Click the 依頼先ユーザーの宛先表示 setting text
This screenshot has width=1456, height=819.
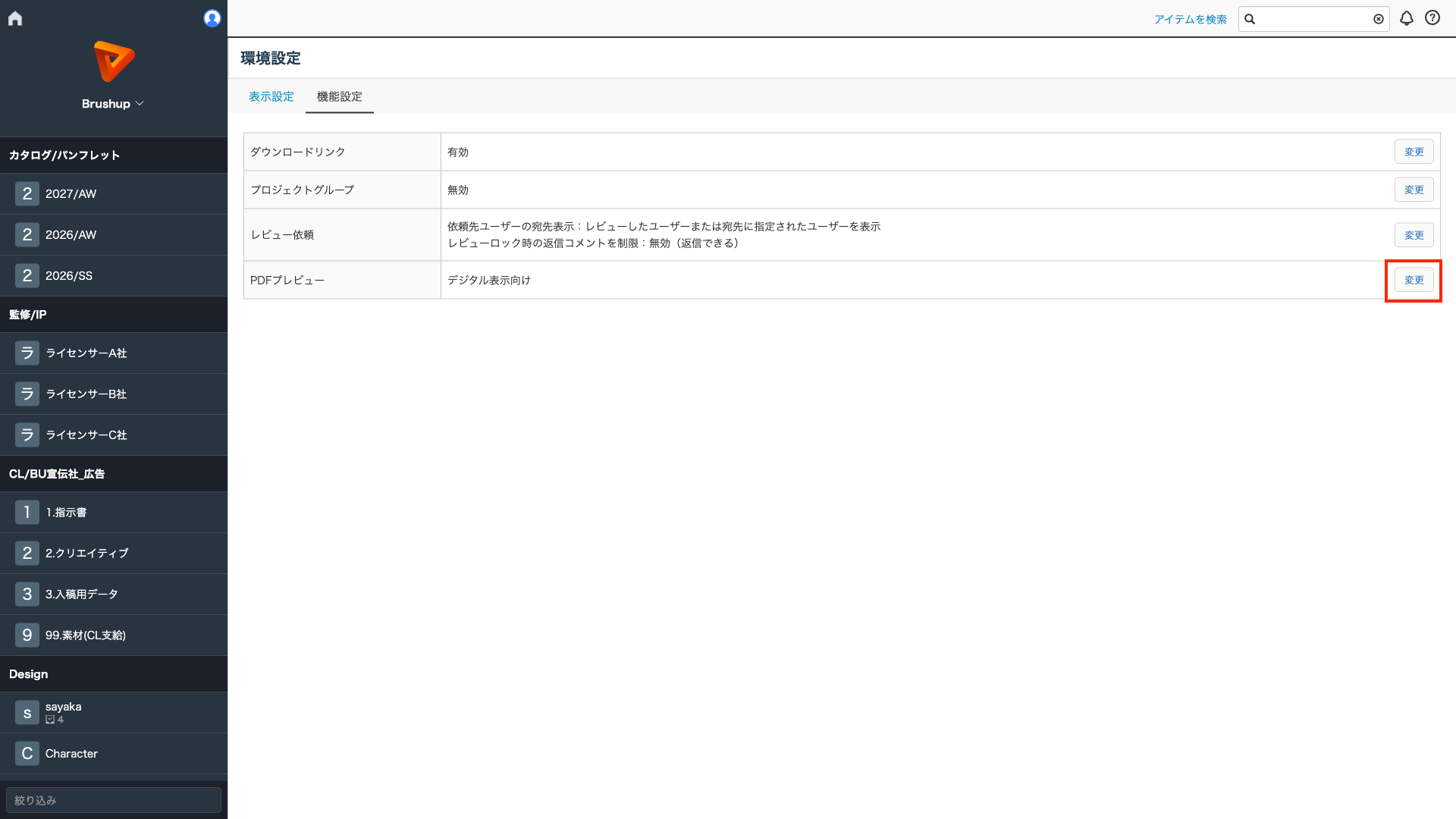664,227
